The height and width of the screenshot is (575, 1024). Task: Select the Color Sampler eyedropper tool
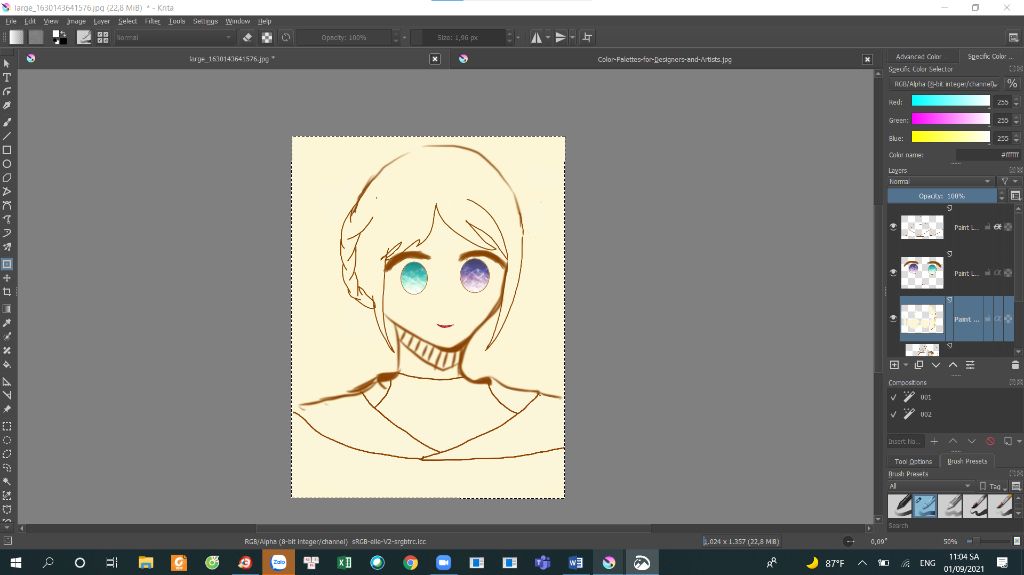point(7,322)
